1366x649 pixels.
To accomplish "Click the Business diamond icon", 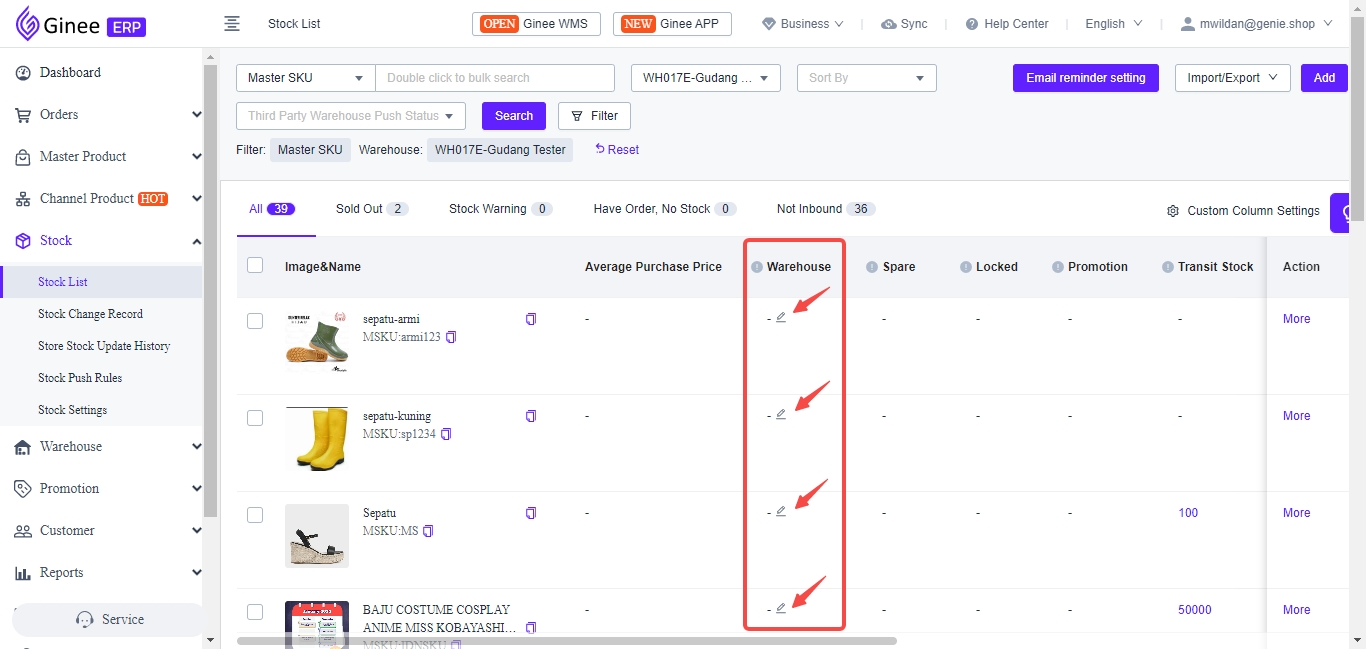I will click(769, 24).
